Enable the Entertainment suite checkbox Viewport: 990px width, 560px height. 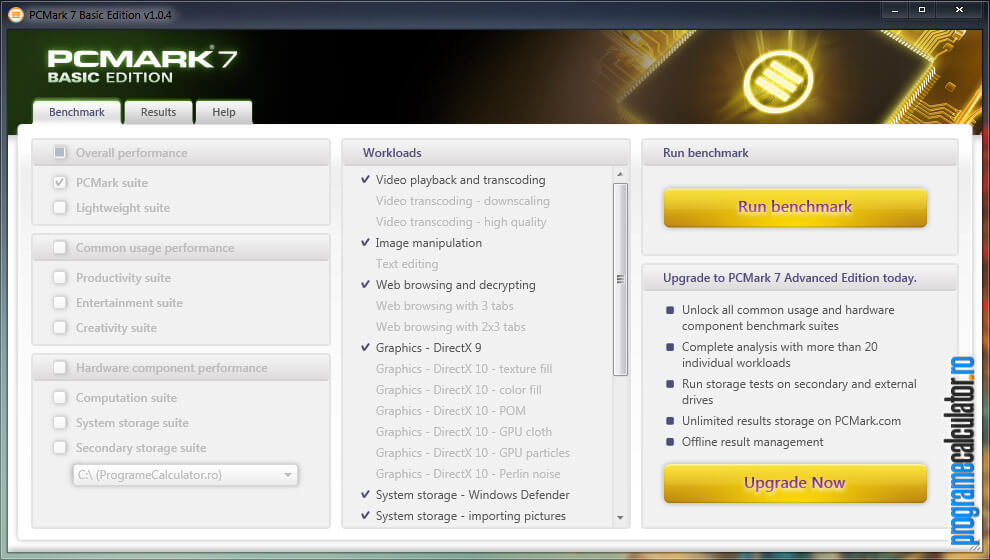pos(60,302)
